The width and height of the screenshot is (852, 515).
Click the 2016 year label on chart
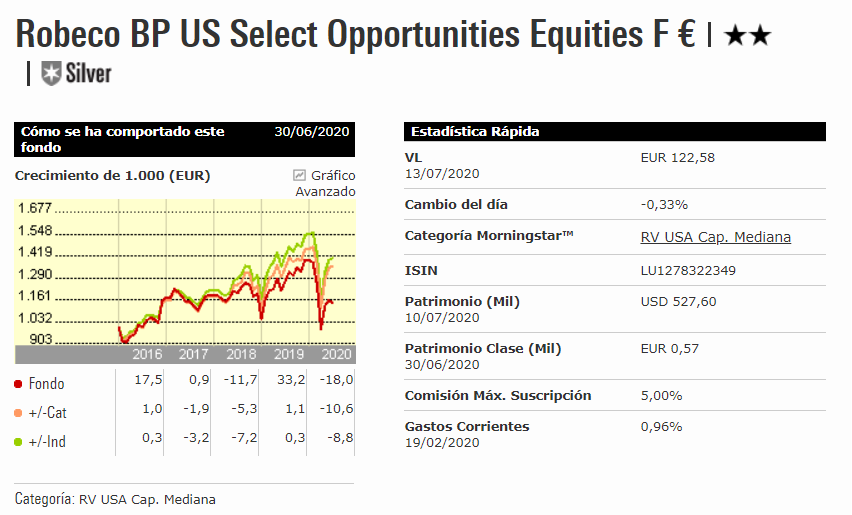147,354
